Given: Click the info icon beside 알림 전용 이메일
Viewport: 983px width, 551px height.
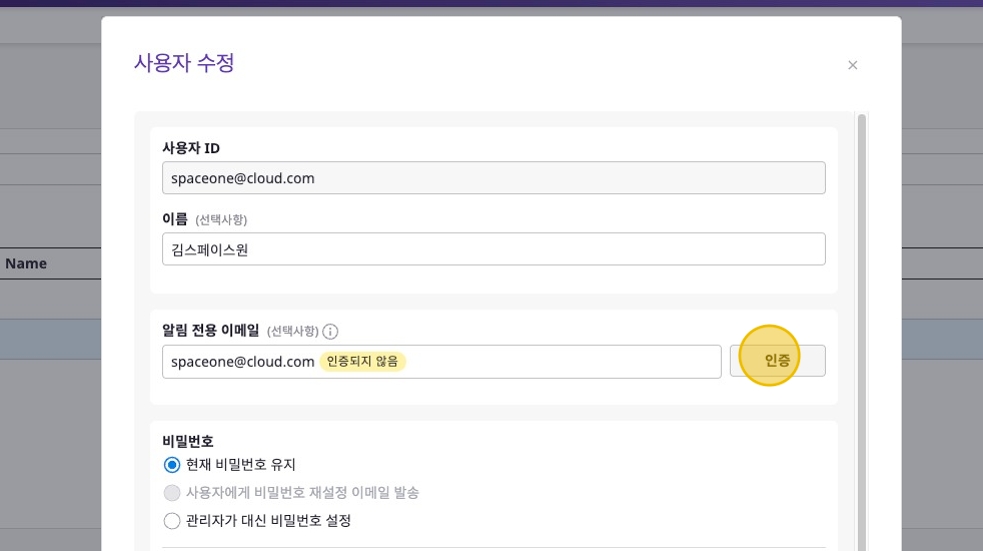Looking at the screenshot, I should (330, 331).
